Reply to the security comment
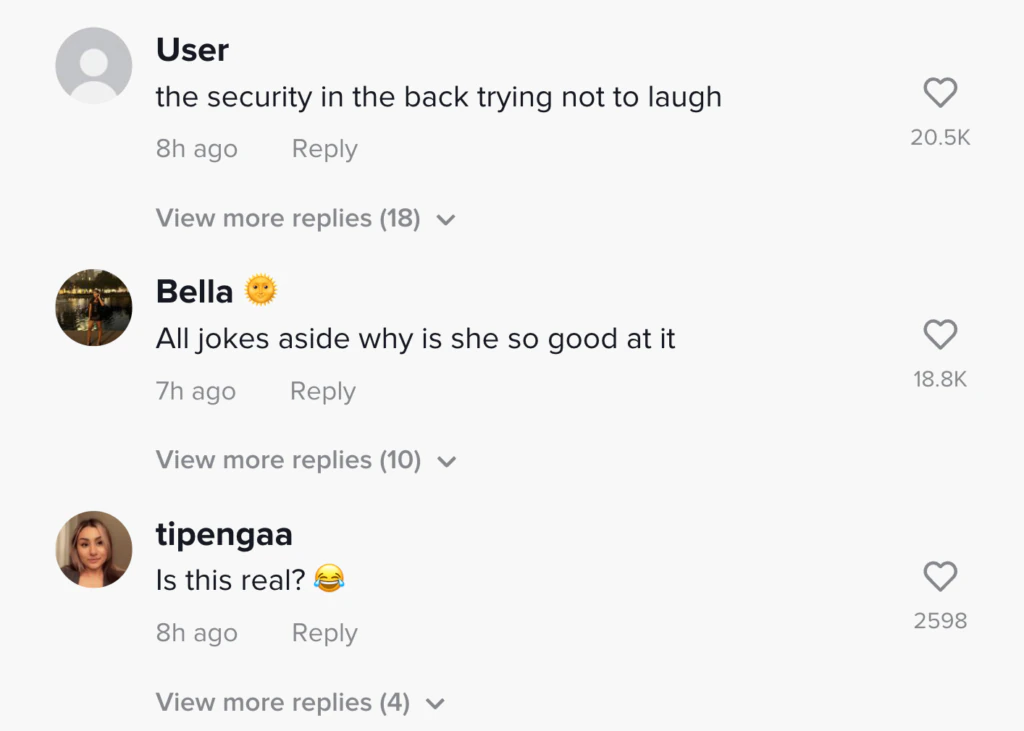Viewport: 1024px width, 731px height. (324, 149)
